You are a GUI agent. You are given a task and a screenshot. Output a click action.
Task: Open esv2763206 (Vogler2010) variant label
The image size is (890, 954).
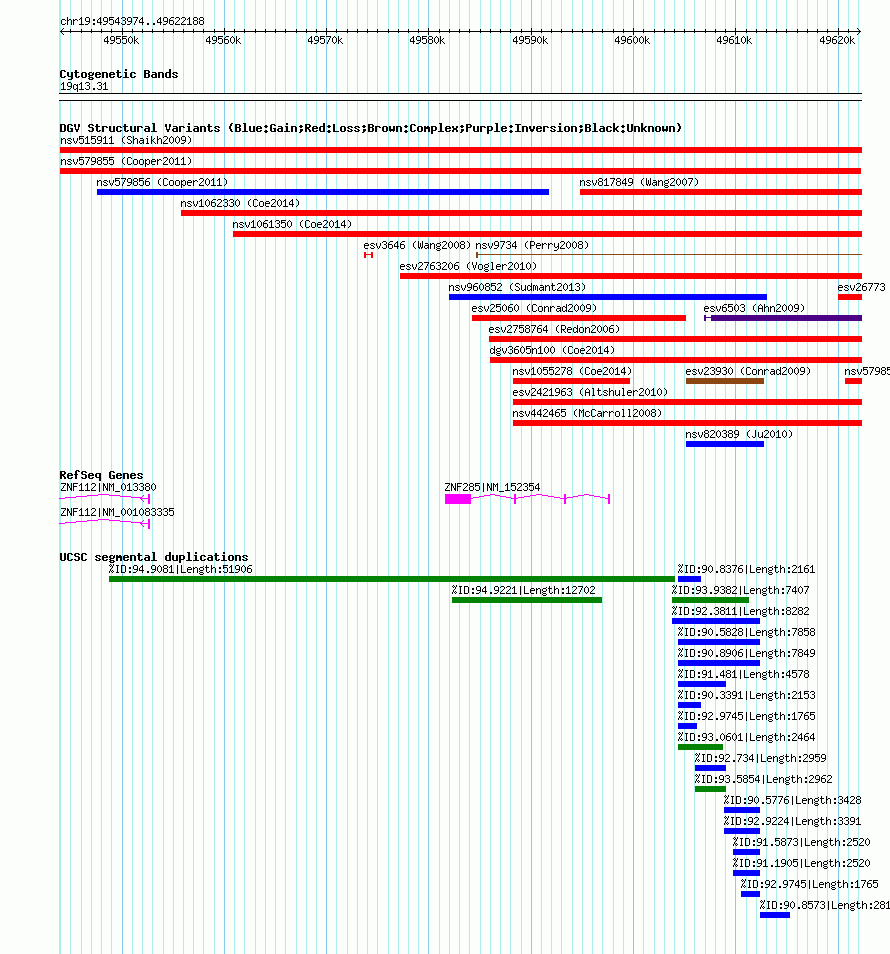(468, 266)
